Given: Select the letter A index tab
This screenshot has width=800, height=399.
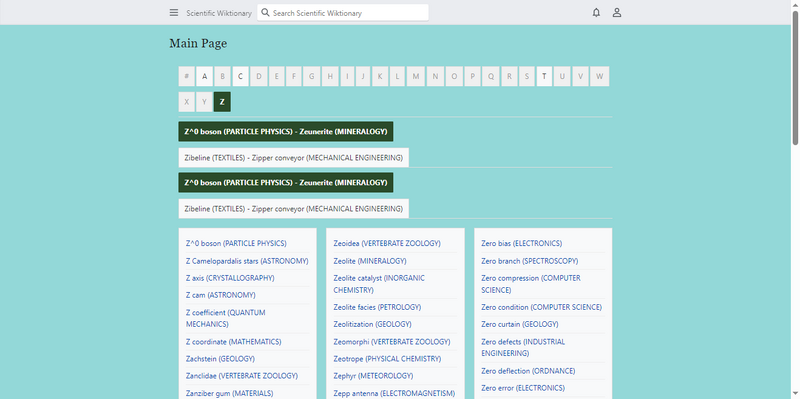Looking at the screenshot, I should (205, 77).
